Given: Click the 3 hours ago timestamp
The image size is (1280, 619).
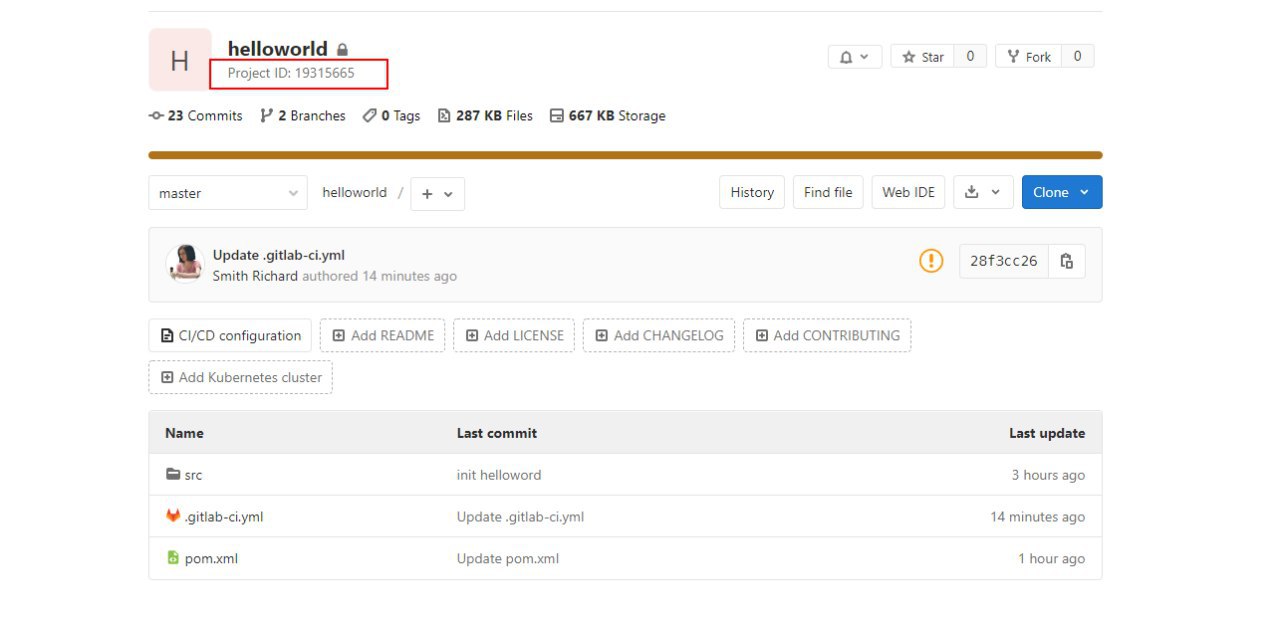Looking at the screenshot, I should pos(1048,475).
